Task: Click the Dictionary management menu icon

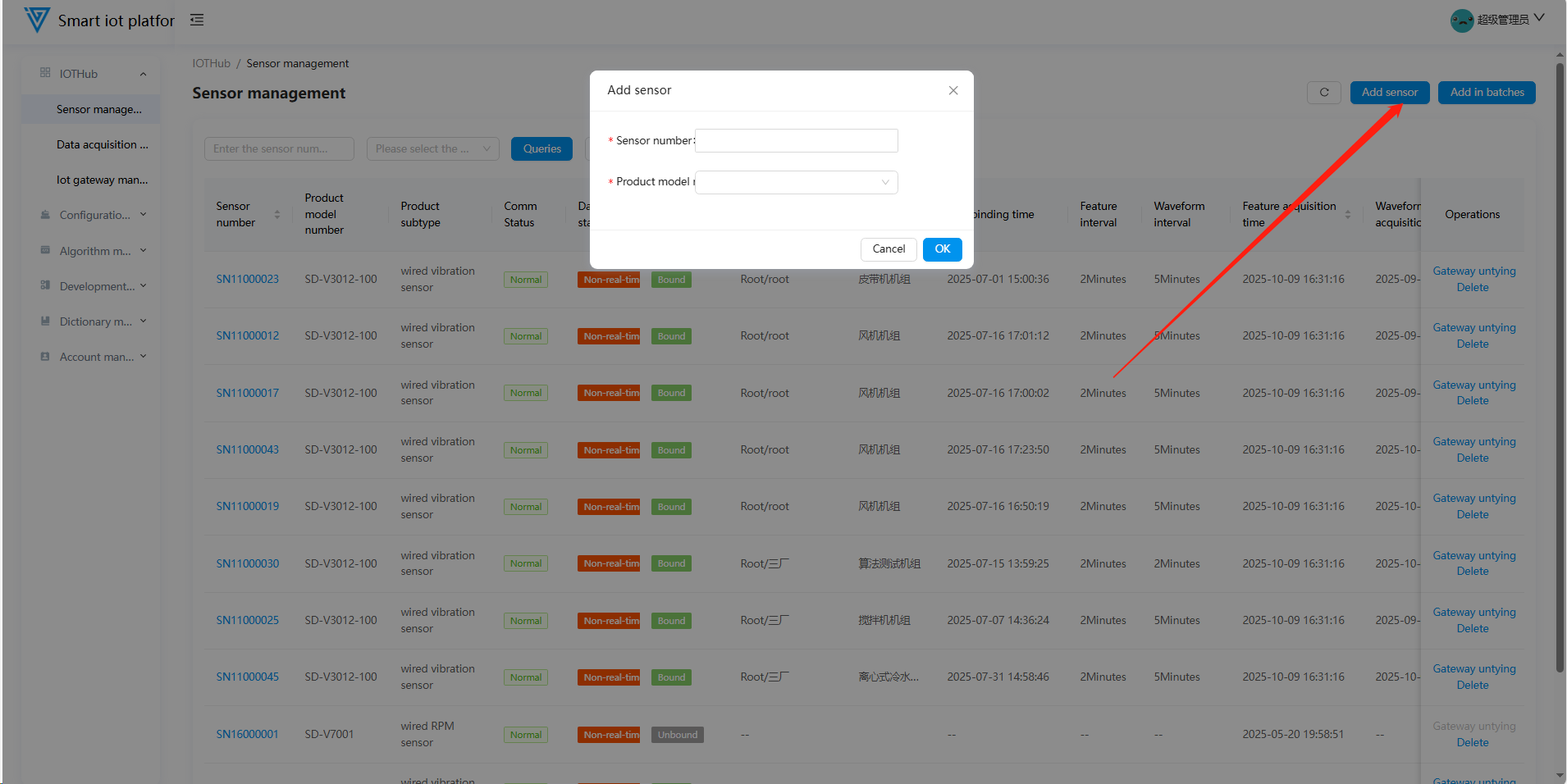Action: click(45, 321)
